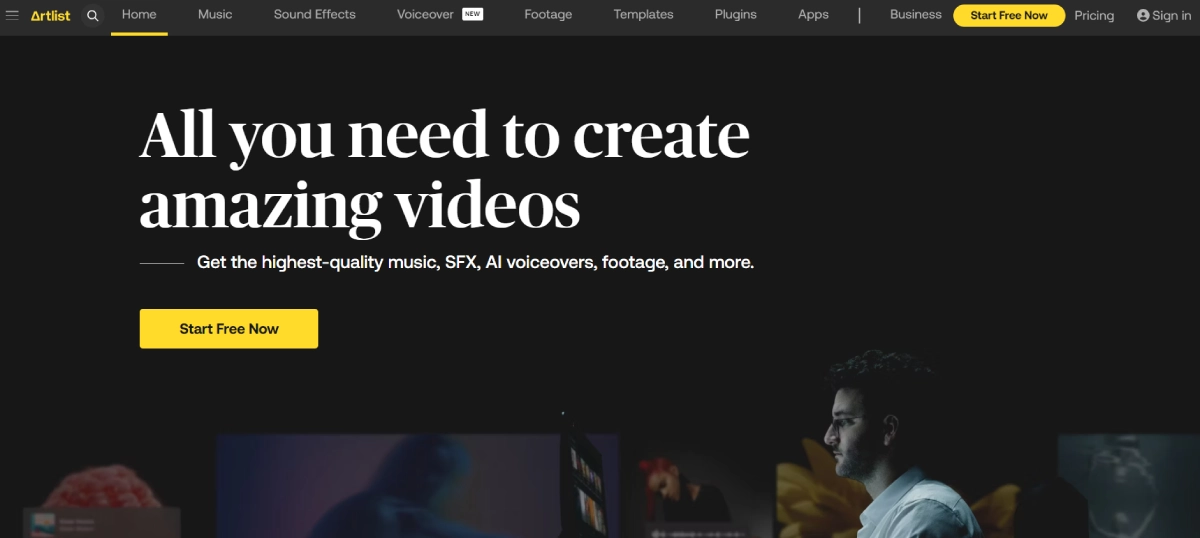Viewport: 1200px width, 538px height.
Task: Click the large Start Free Now hero button
Action: click(229, 329)
